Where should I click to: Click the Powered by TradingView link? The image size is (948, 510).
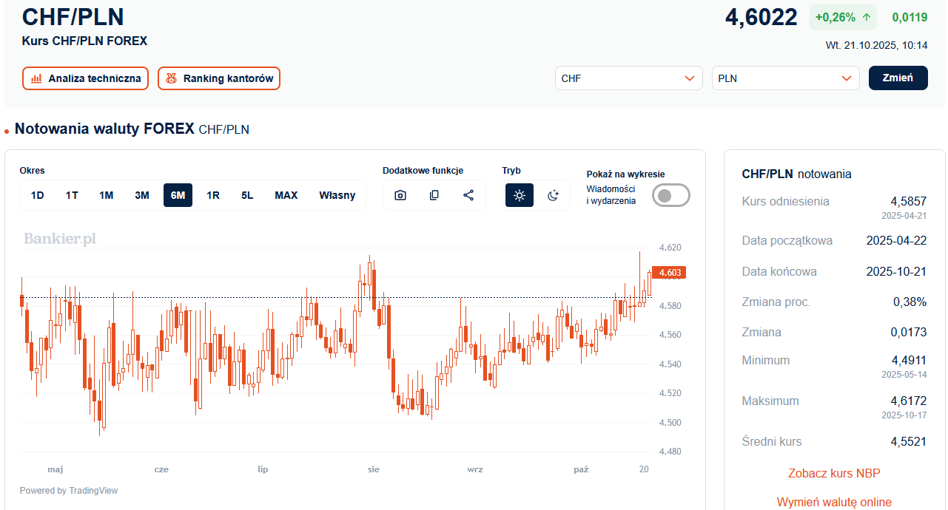click(69, 490)
